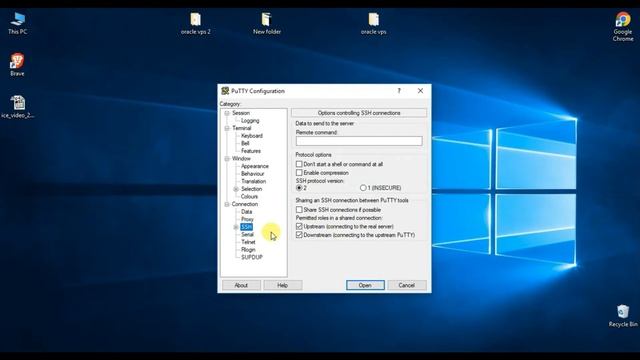Image resolution: width=640 pixels, height=360 pixels.
Task: Open oracle vps 2 folder
Action: coord(196,23)
